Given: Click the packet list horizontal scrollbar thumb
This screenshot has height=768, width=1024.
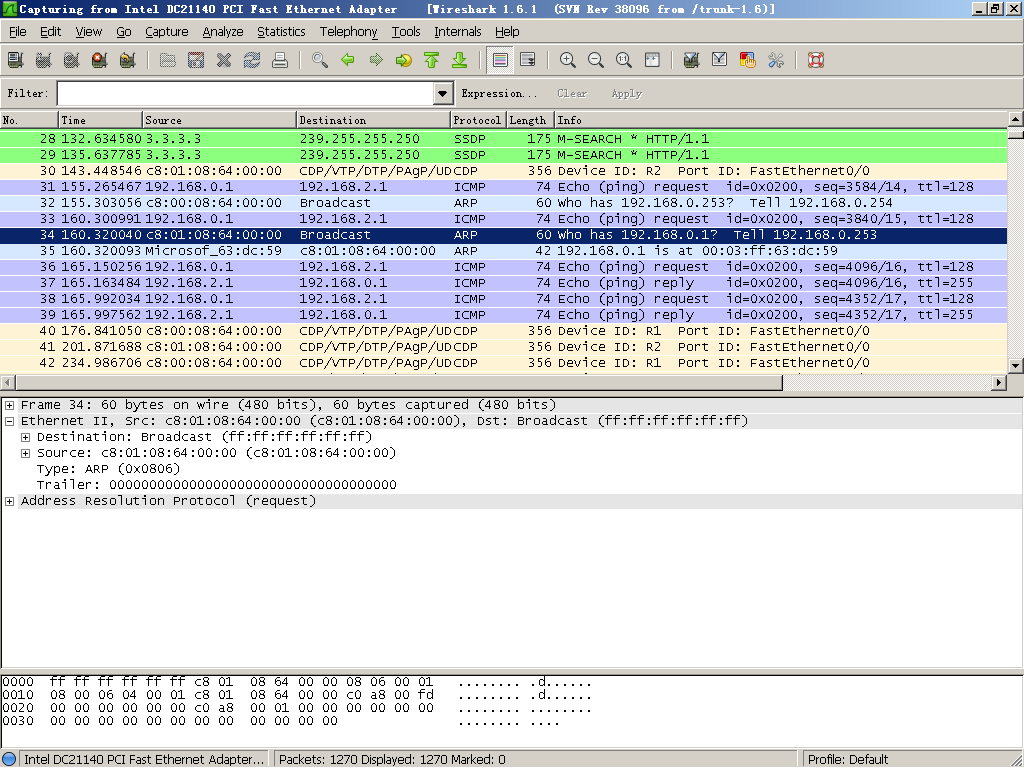Looking at the screenshot, I should pos(399,382).
